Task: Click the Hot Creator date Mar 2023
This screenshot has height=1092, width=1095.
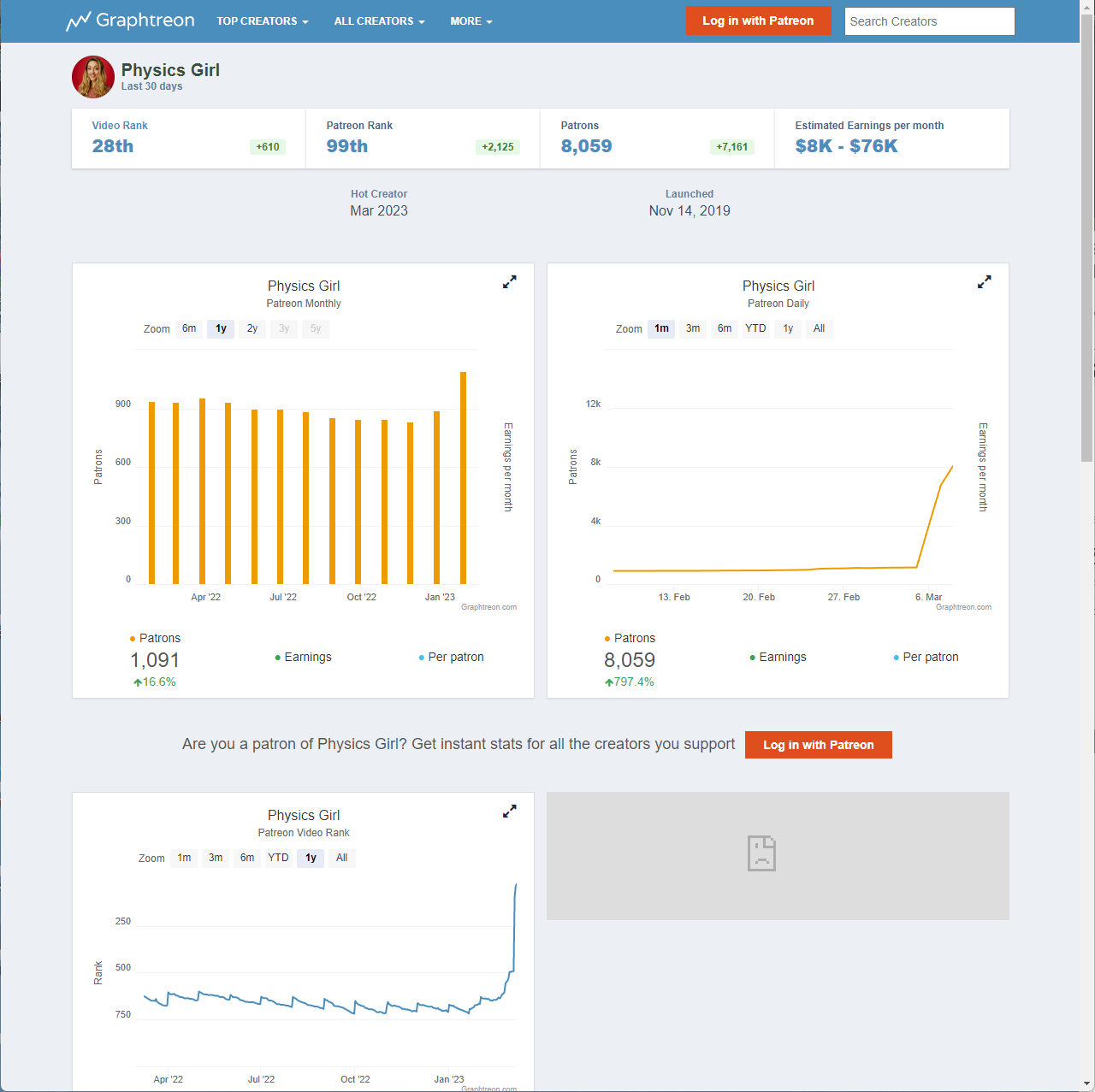Action: click(x=379, y=211)
